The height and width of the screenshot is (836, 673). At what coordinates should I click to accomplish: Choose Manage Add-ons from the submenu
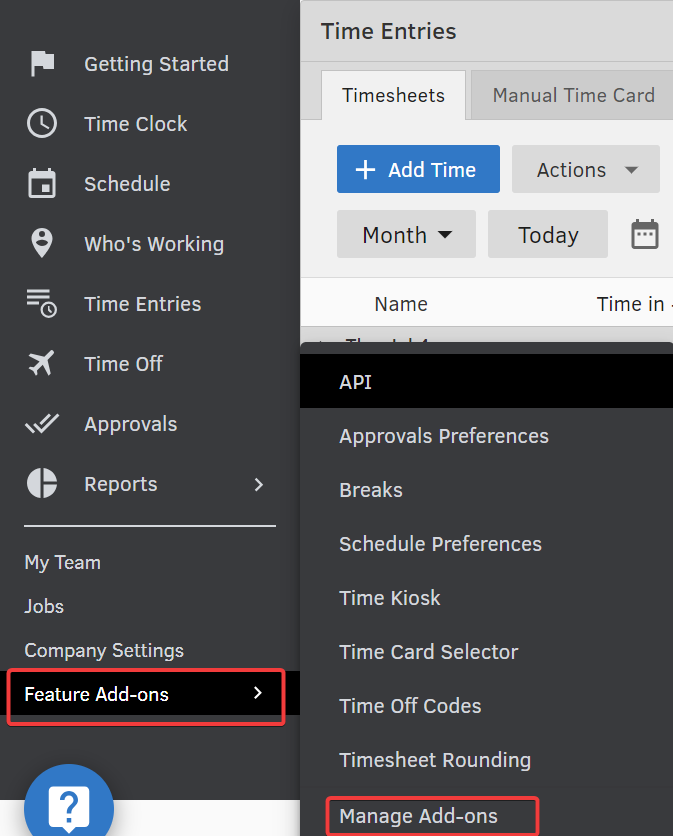tap(418, 816)
